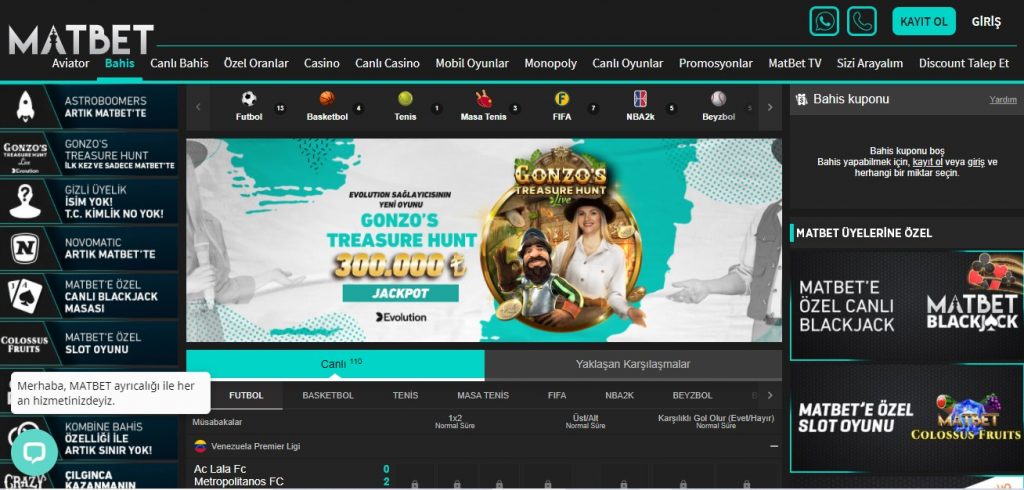
Task: Click the blackjack playing cards icon
Action: 25,296
